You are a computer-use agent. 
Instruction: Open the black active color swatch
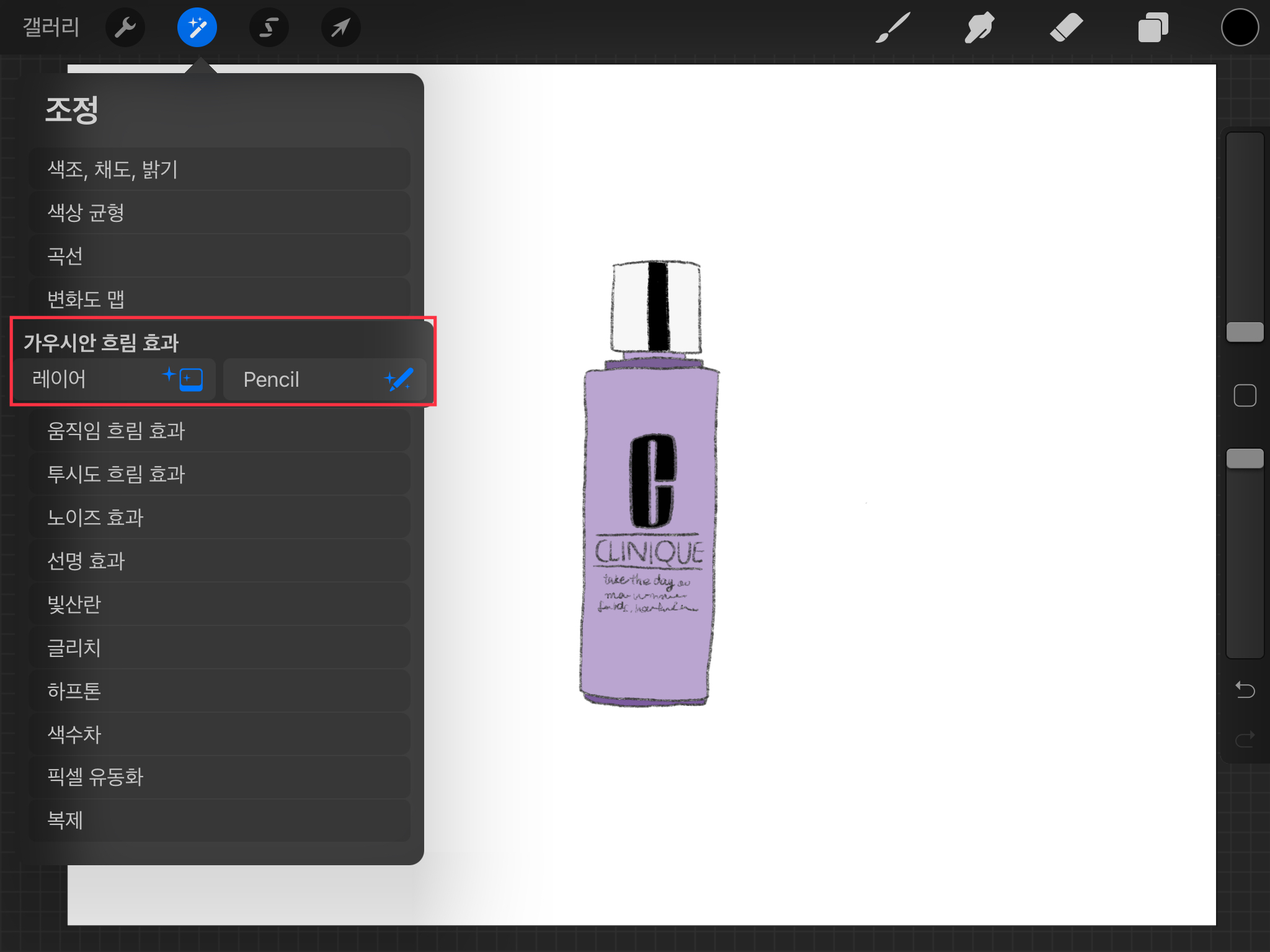click(1240, 28)
